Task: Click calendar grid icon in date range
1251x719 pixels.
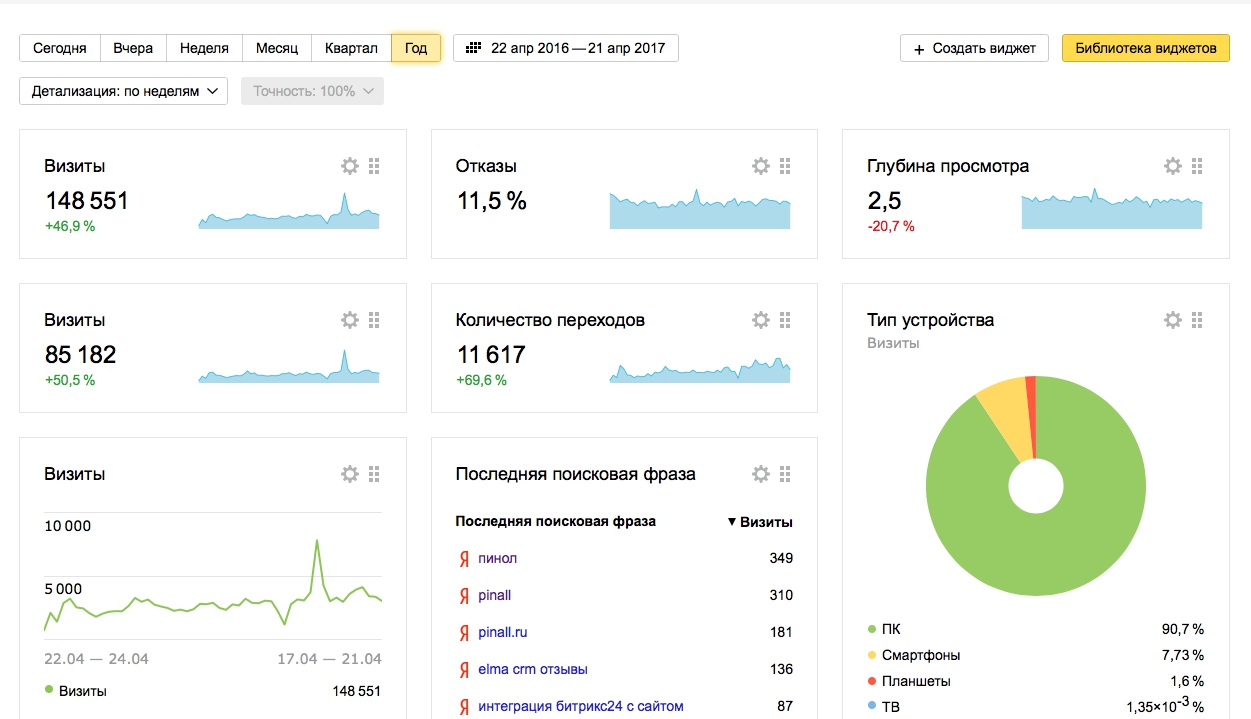Action: coord(474,48)
